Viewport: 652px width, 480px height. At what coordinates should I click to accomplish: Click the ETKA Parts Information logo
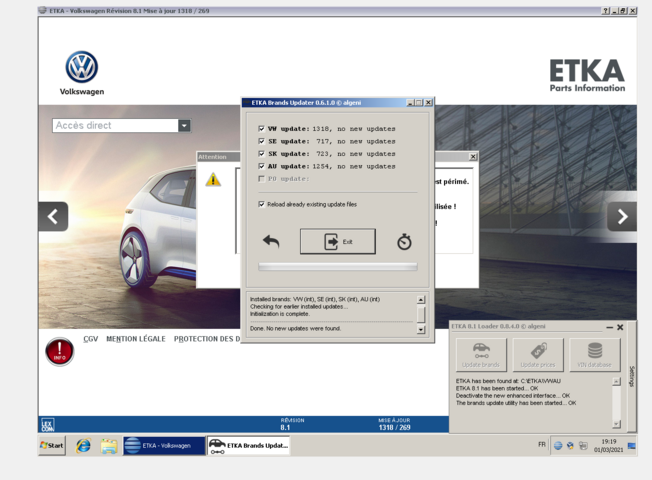click(587, 75)
